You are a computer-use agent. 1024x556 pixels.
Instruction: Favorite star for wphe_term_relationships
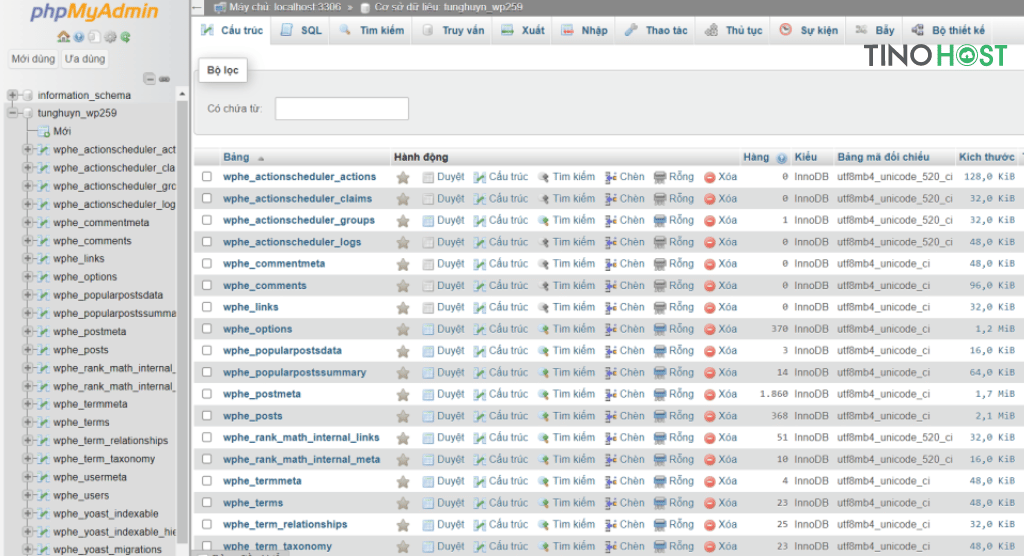(403, 525)
